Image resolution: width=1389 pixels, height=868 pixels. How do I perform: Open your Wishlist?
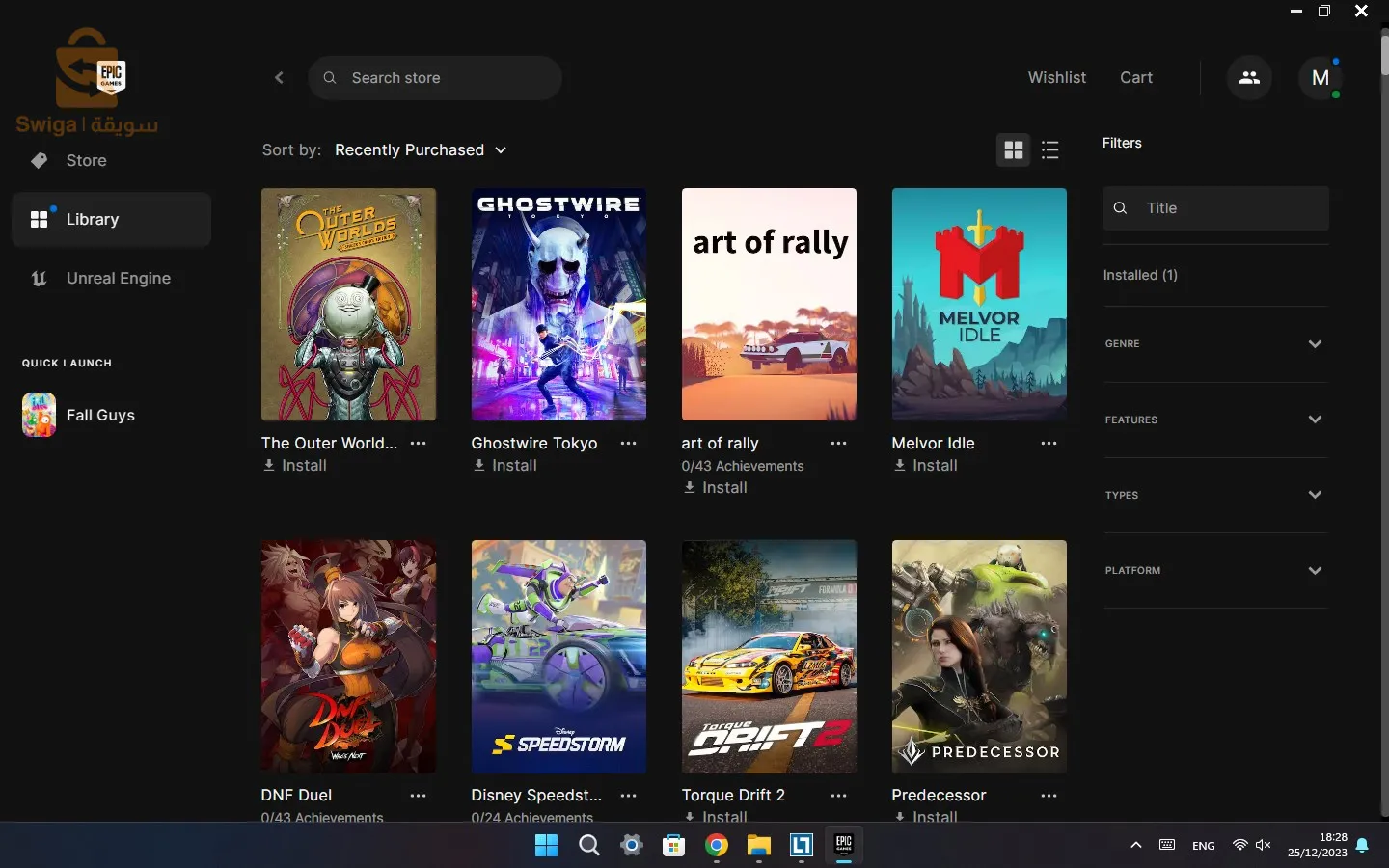tap(1057, 78)
